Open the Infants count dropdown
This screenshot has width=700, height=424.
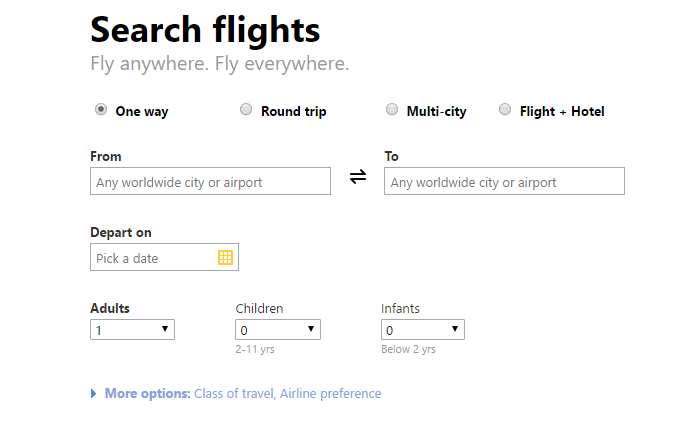pos(423,329)
